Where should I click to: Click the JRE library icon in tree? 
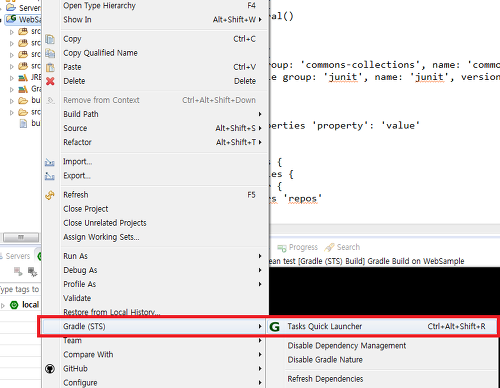[x=23, y=78]
